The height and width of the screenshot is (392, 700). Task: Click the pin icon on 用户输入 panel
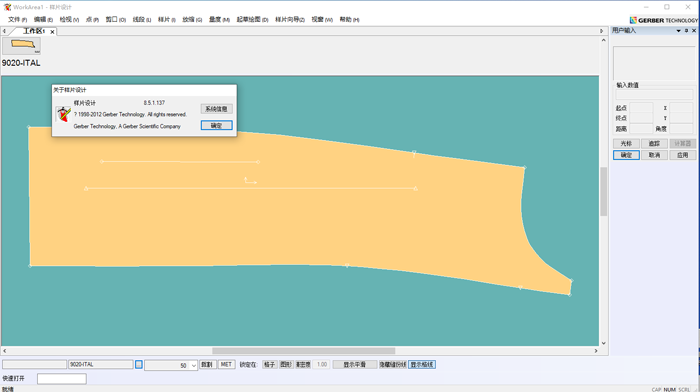click(x=686, y=31)
